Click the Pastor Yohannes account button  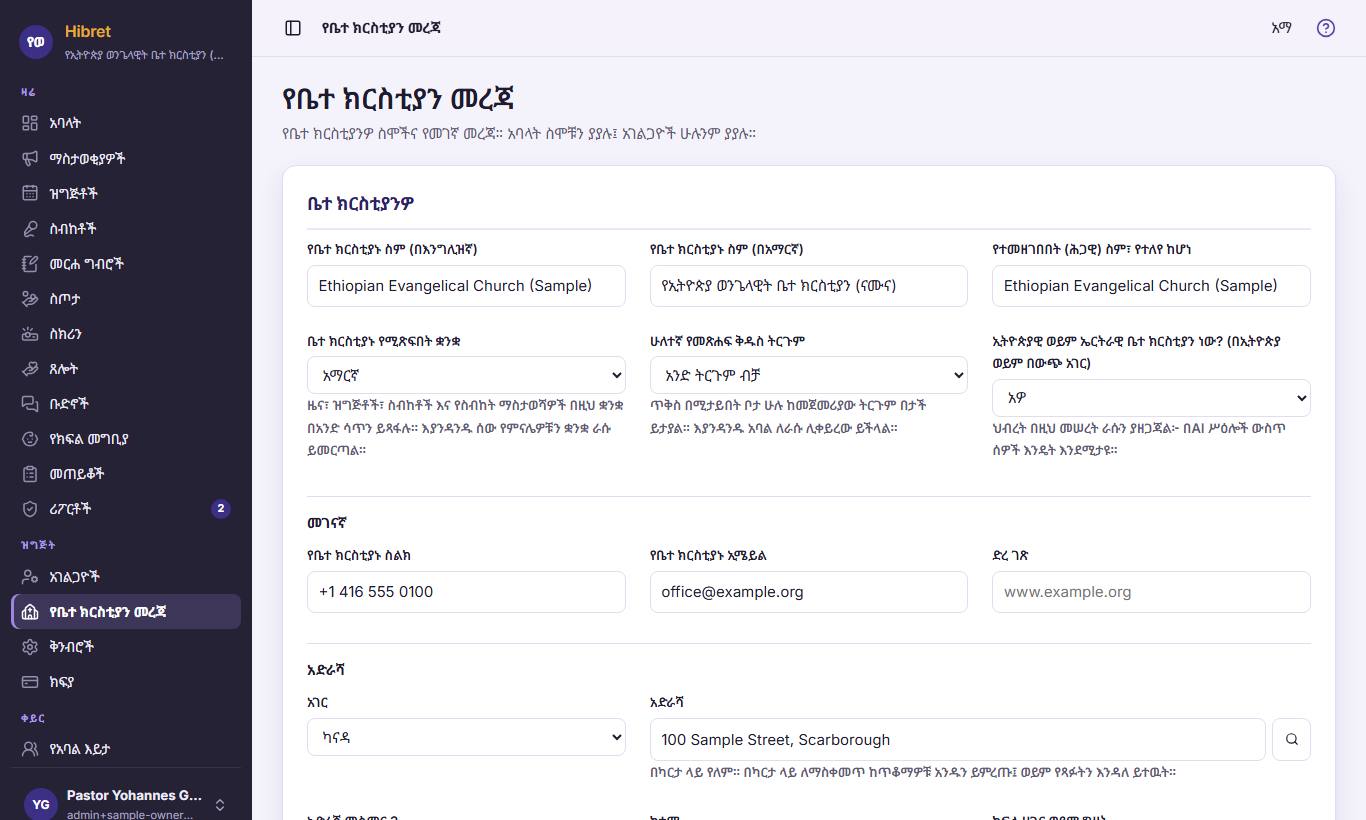pyautogui.click(x=126, y=804)
